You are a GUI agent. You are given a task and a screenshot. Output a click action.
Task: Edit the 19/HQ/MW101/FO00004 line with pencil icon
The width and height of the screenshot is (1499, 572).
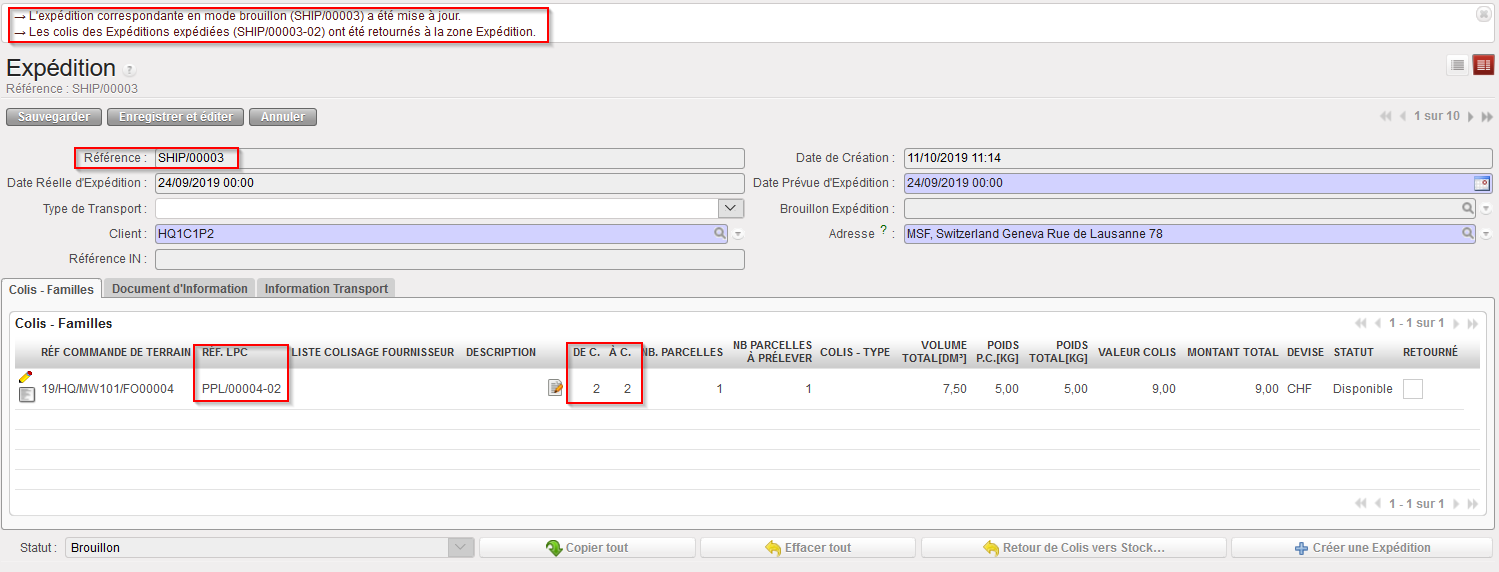click(26, 377)
